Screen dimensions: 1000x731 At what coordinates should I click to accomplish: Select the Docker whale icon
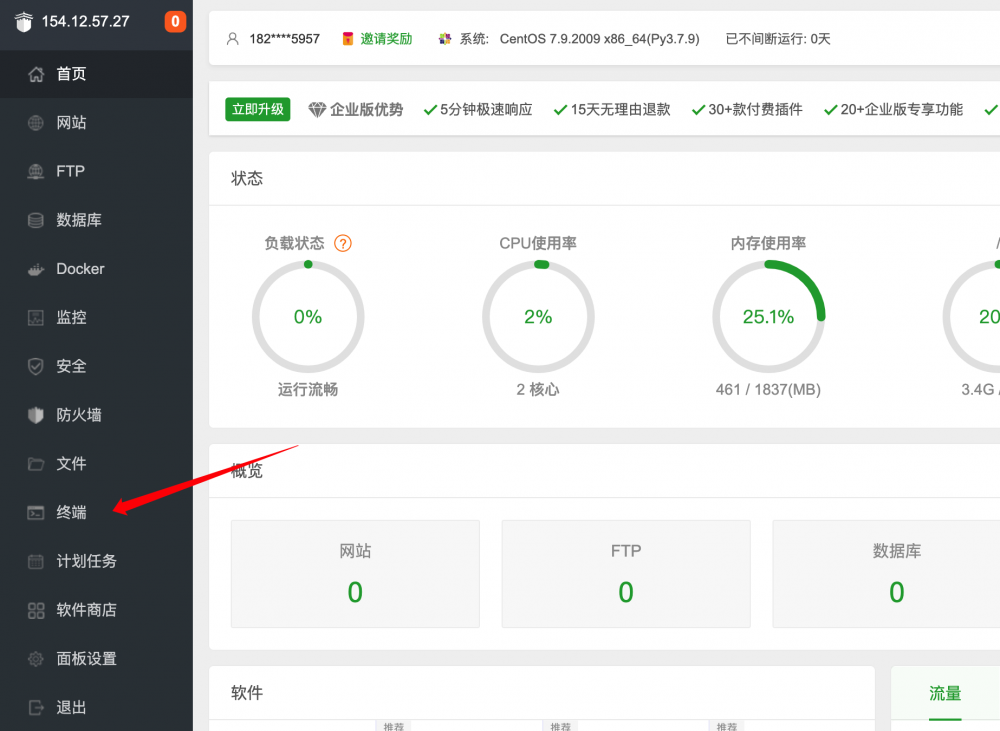36,269
